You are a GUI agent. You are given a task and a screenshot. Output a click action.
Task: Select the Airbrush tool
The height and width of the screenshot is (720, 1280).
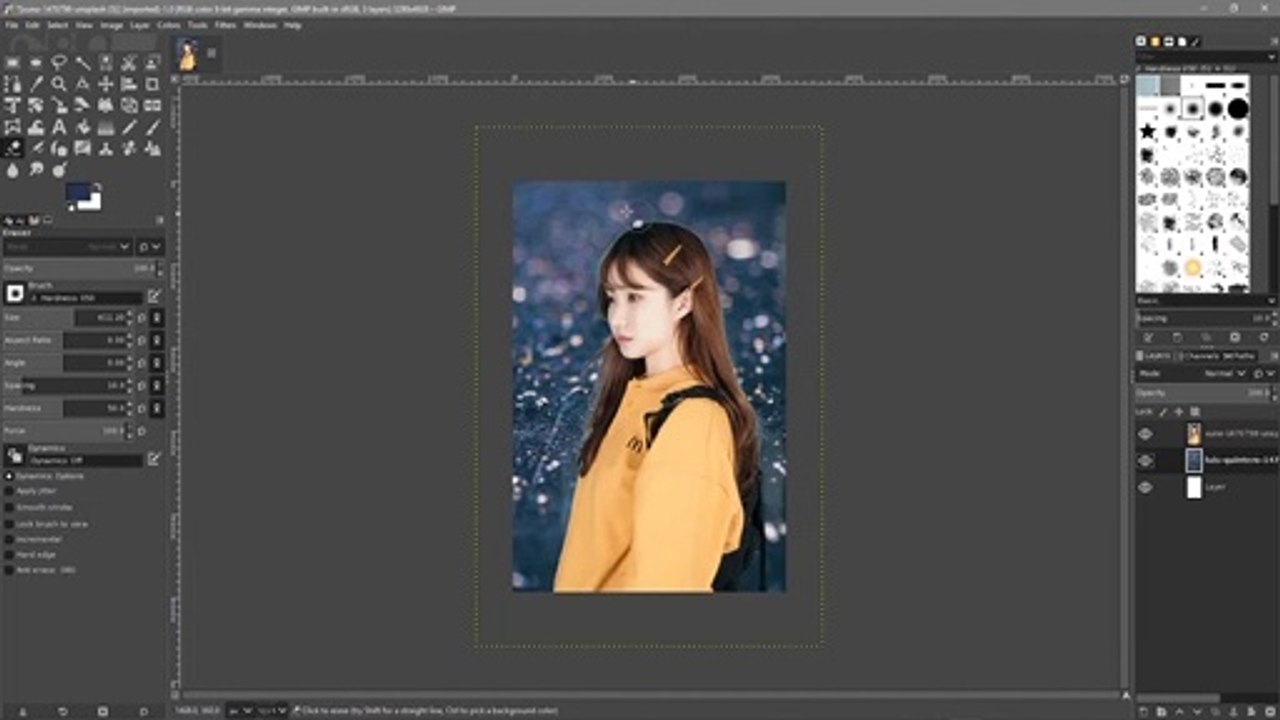coord(36,148)
